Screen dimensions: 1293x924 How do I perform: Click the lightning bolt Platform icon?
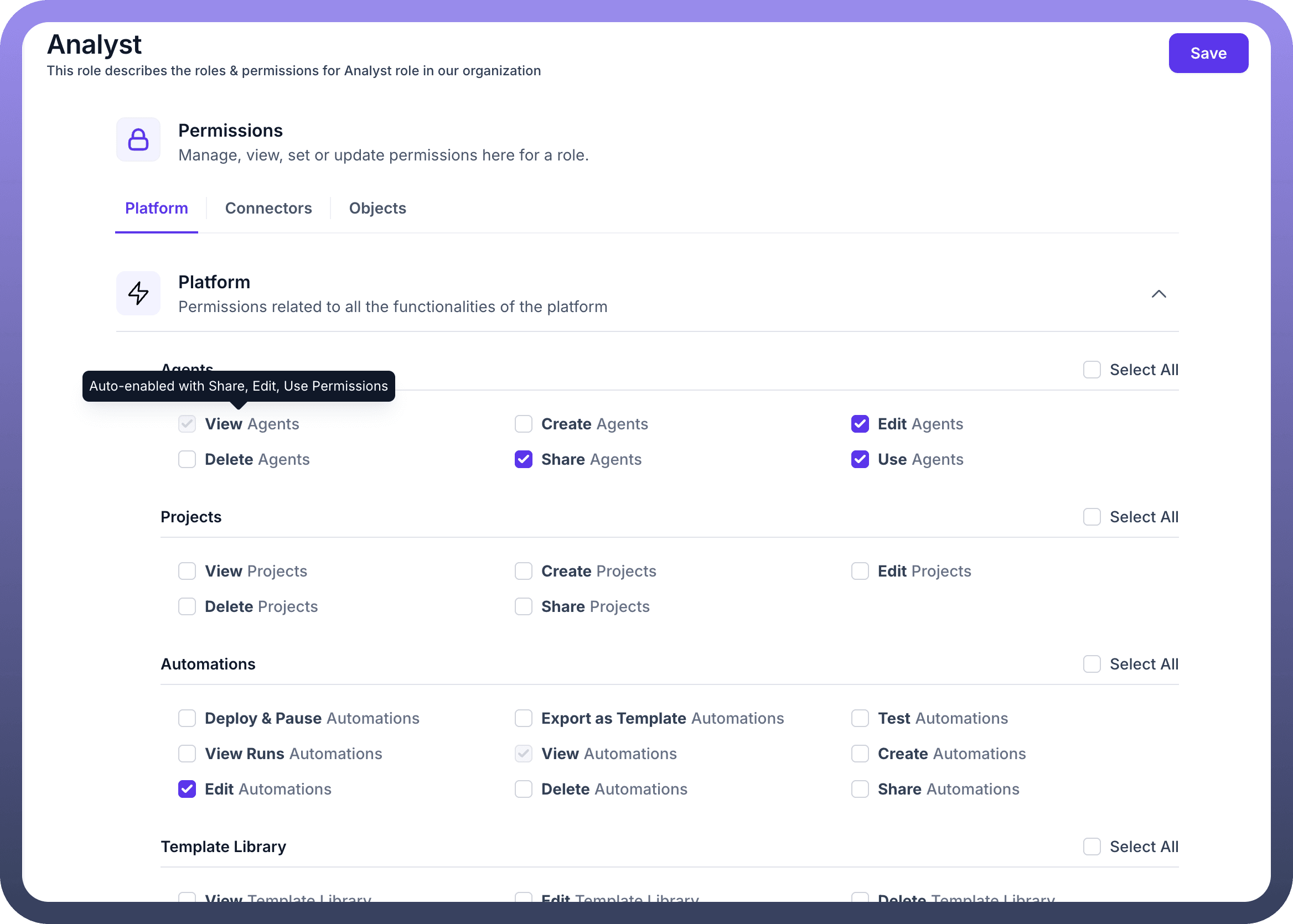point(138,294)
